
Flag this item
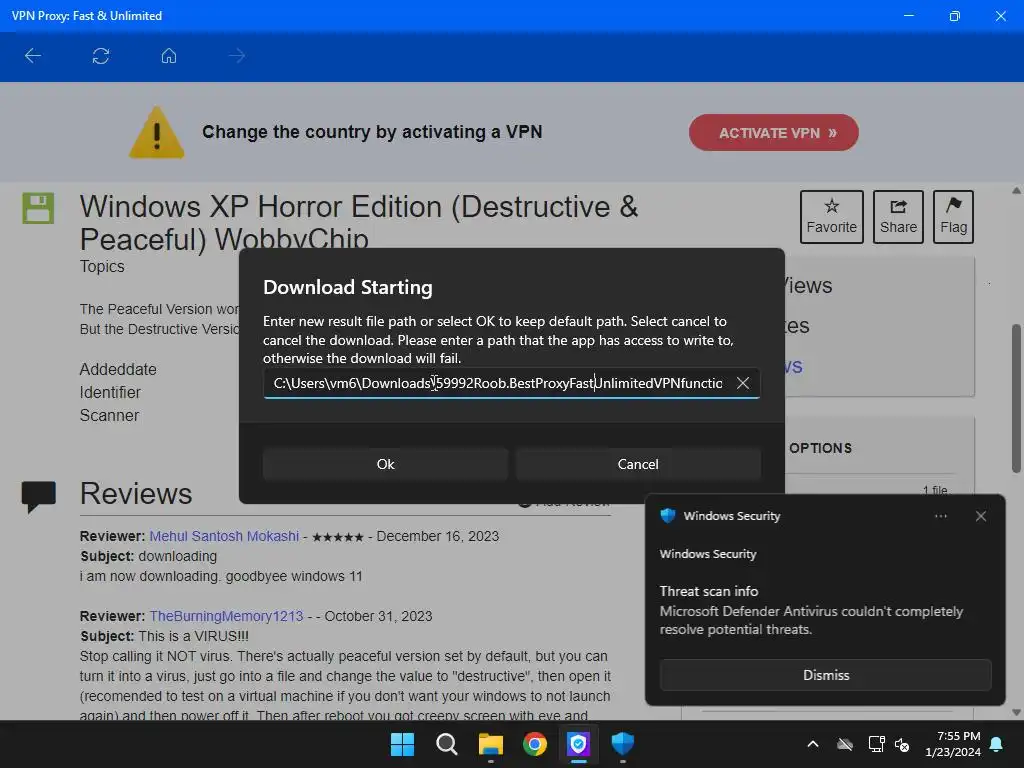(x=953, y=217)
